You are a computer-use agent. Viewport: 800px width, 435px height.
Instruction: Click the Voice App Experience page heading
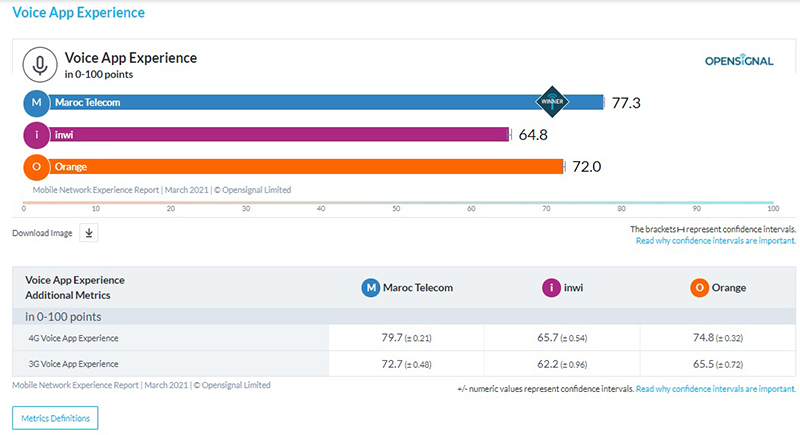(x=78, y=13)
